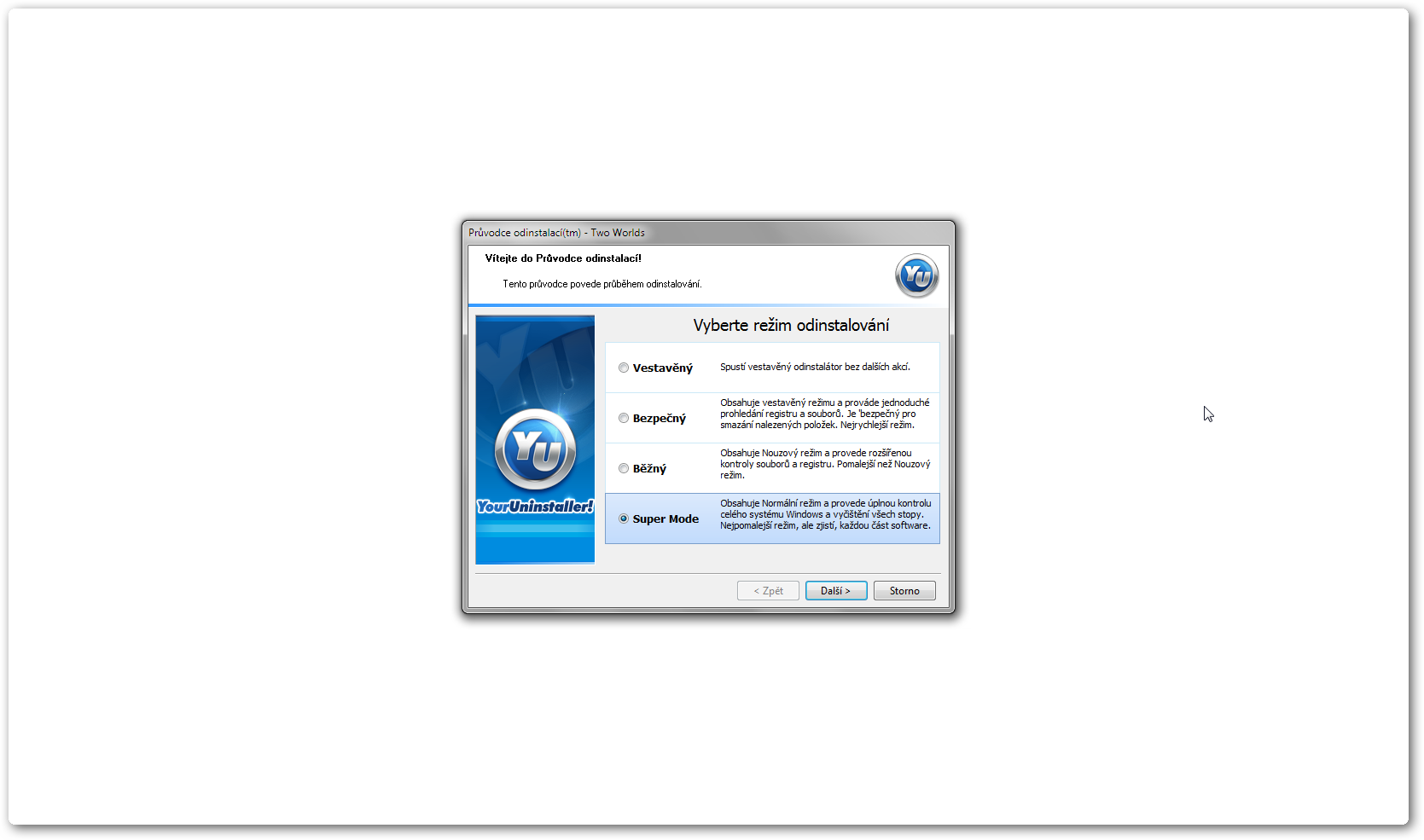Click the Super Mode label text

666,519
